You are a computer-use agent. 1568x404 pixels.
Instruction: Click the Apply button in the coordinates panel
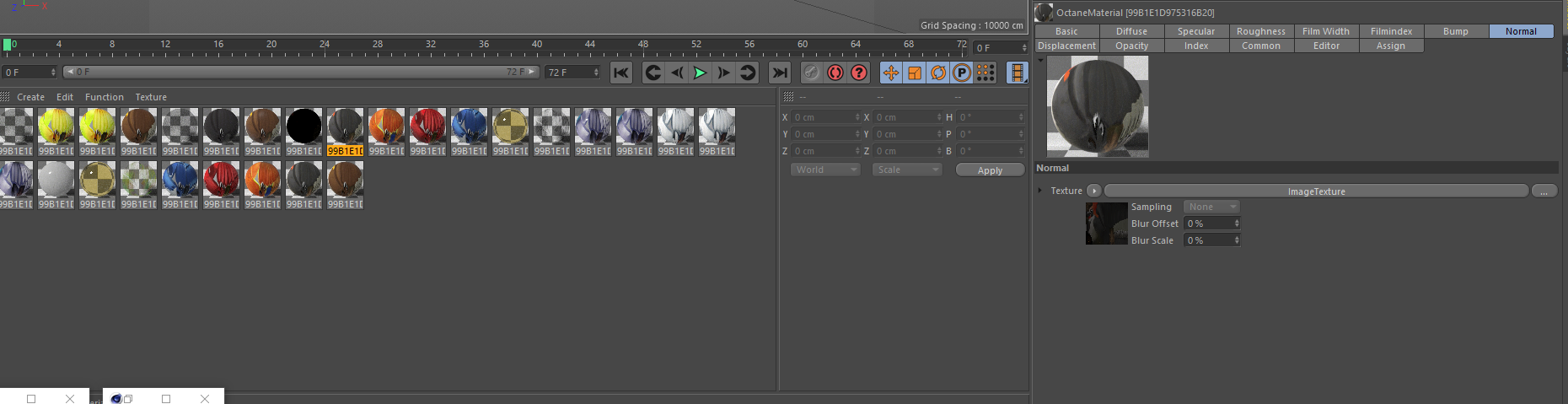pos(990,170)
